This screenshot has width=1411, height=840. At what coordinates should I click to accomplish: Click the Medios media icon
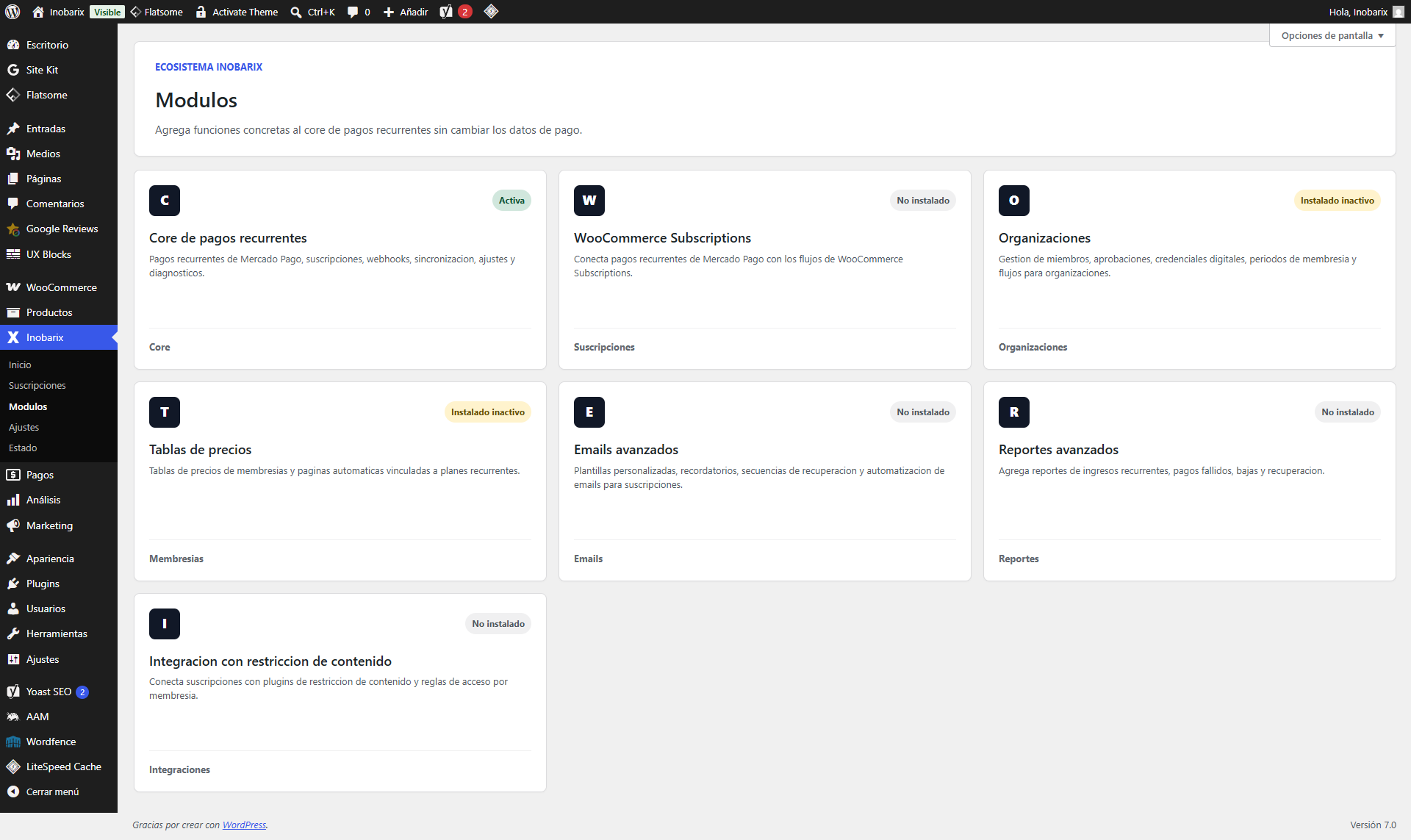click(x=13, y=154)
